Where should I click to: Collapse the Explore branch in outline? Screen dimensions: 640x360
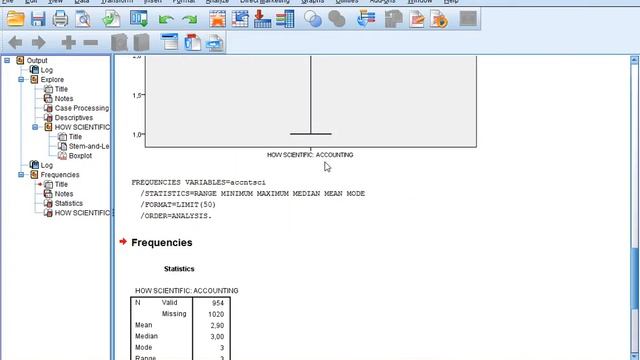pos(21,80)
